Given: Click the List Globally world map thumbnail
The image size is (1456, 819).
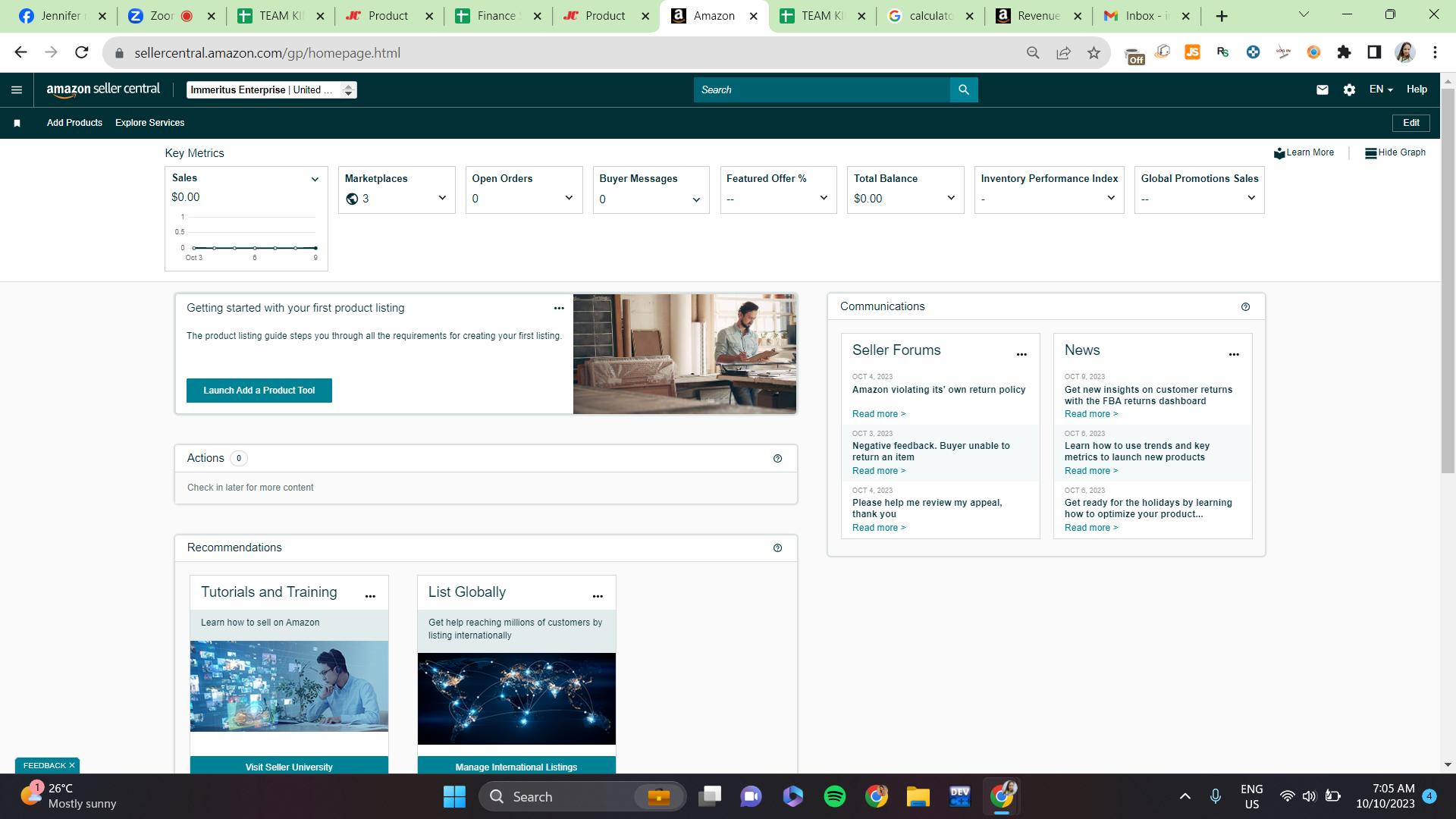Looking at the screenshot, I should pyautogui.click(x=516, y=698).
